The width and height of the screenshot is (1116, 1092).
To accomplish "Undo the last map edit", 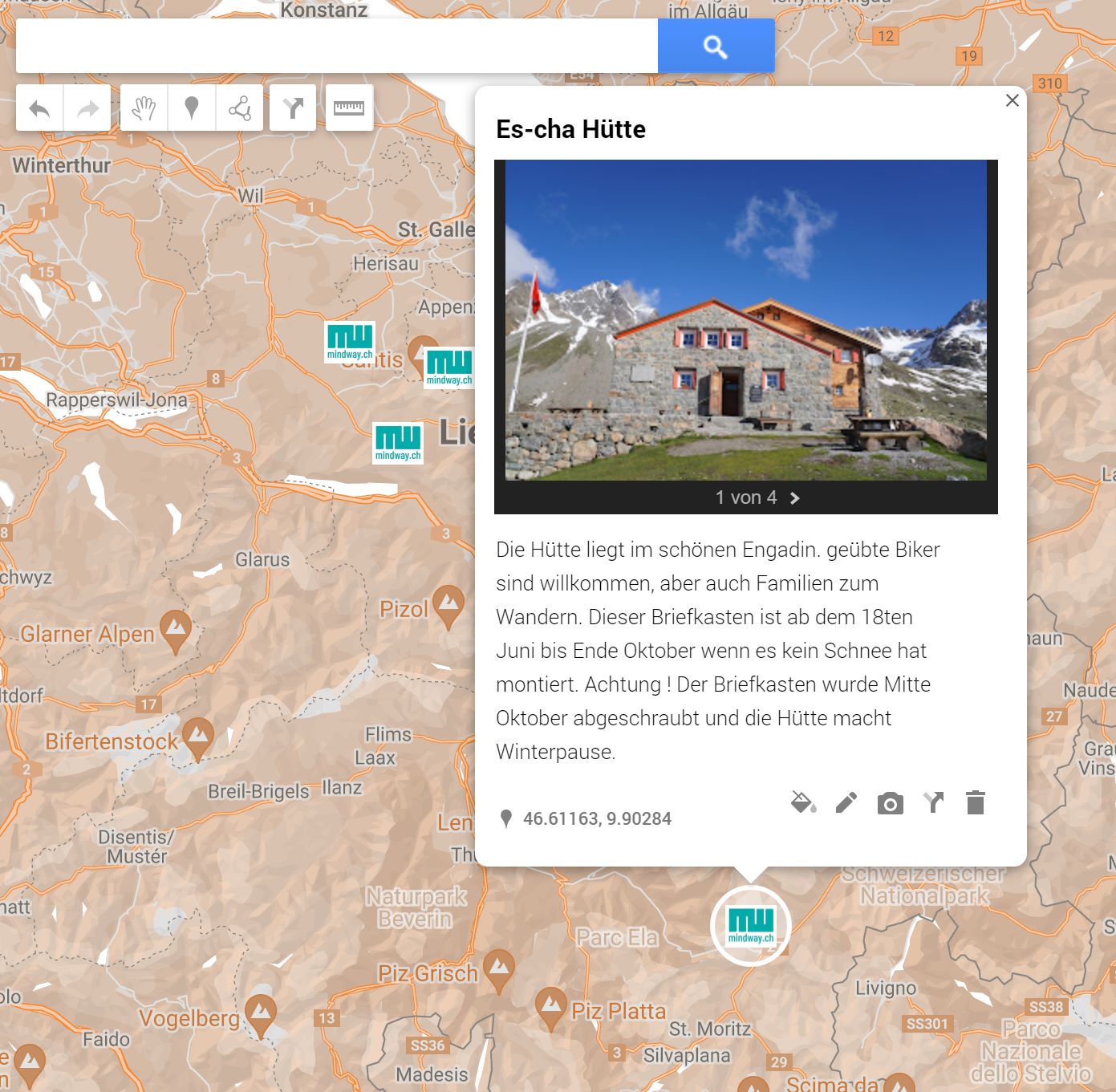I will click(39, 108).
